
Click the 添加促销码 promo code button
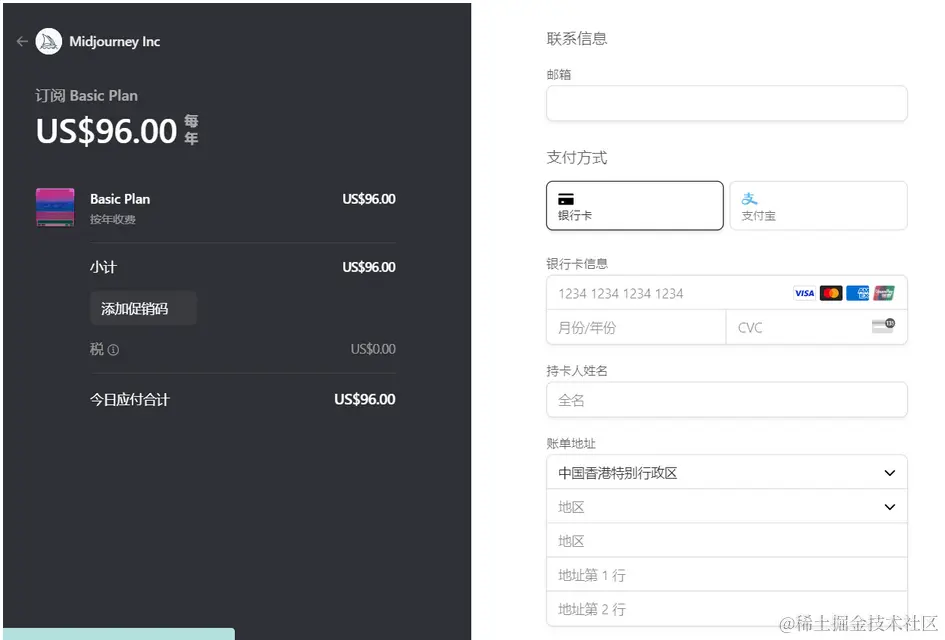pyautogui.click(x=143, y=309)
